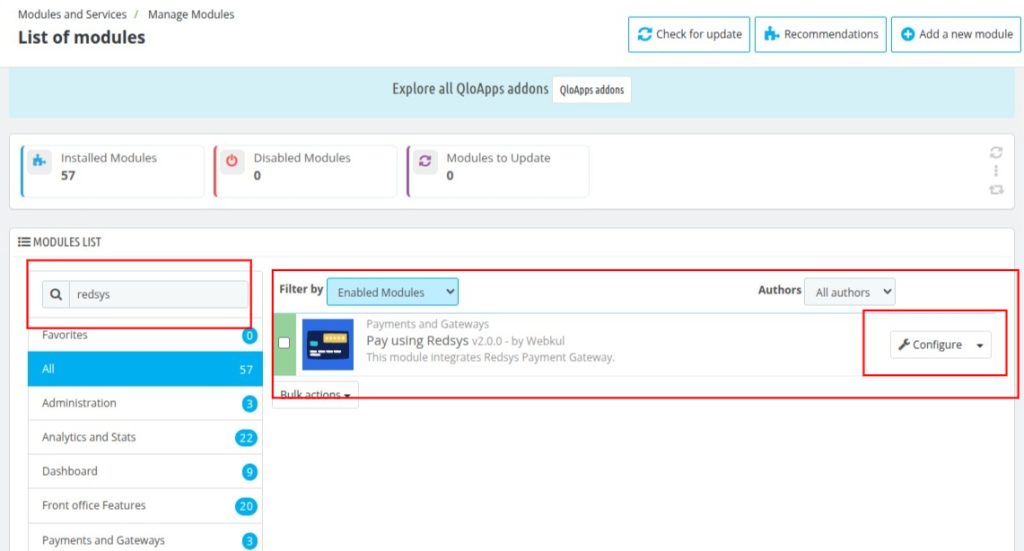Open the Bulk actions dropdown
The width and height of the screenshot is (1024, 551).
tap(315, 395)
